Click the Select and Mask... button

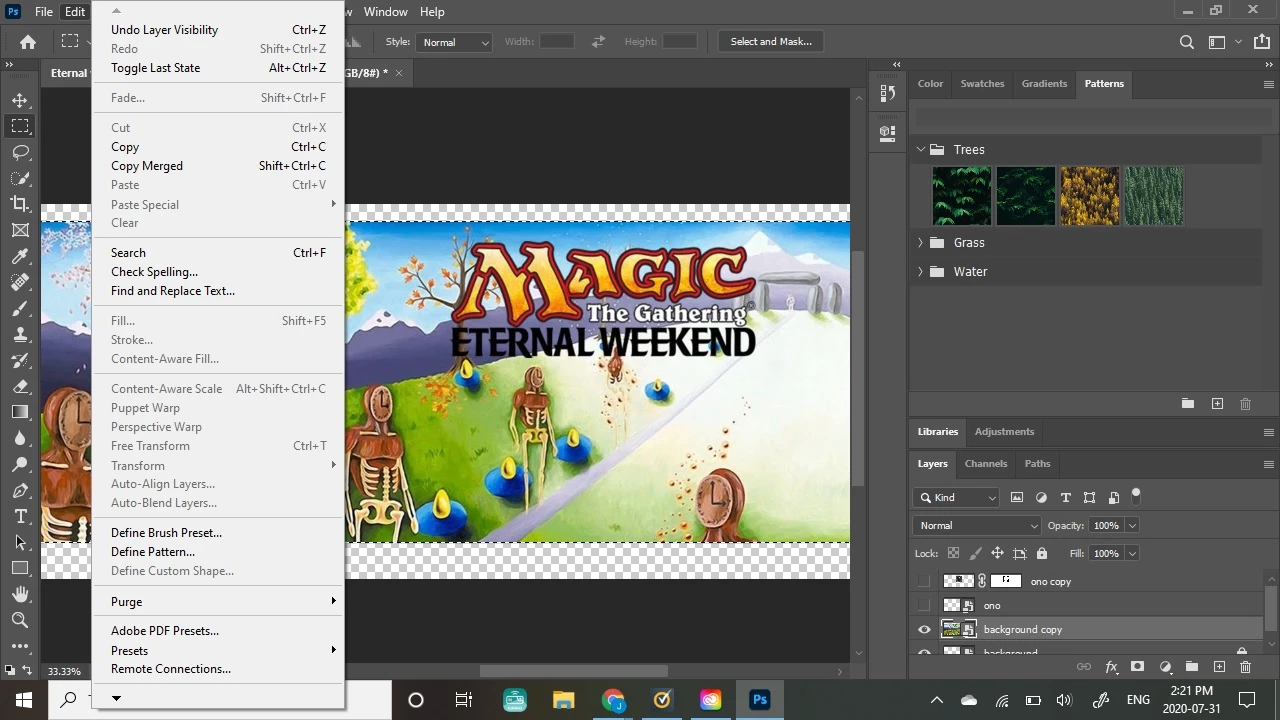(x=771, y=42)
